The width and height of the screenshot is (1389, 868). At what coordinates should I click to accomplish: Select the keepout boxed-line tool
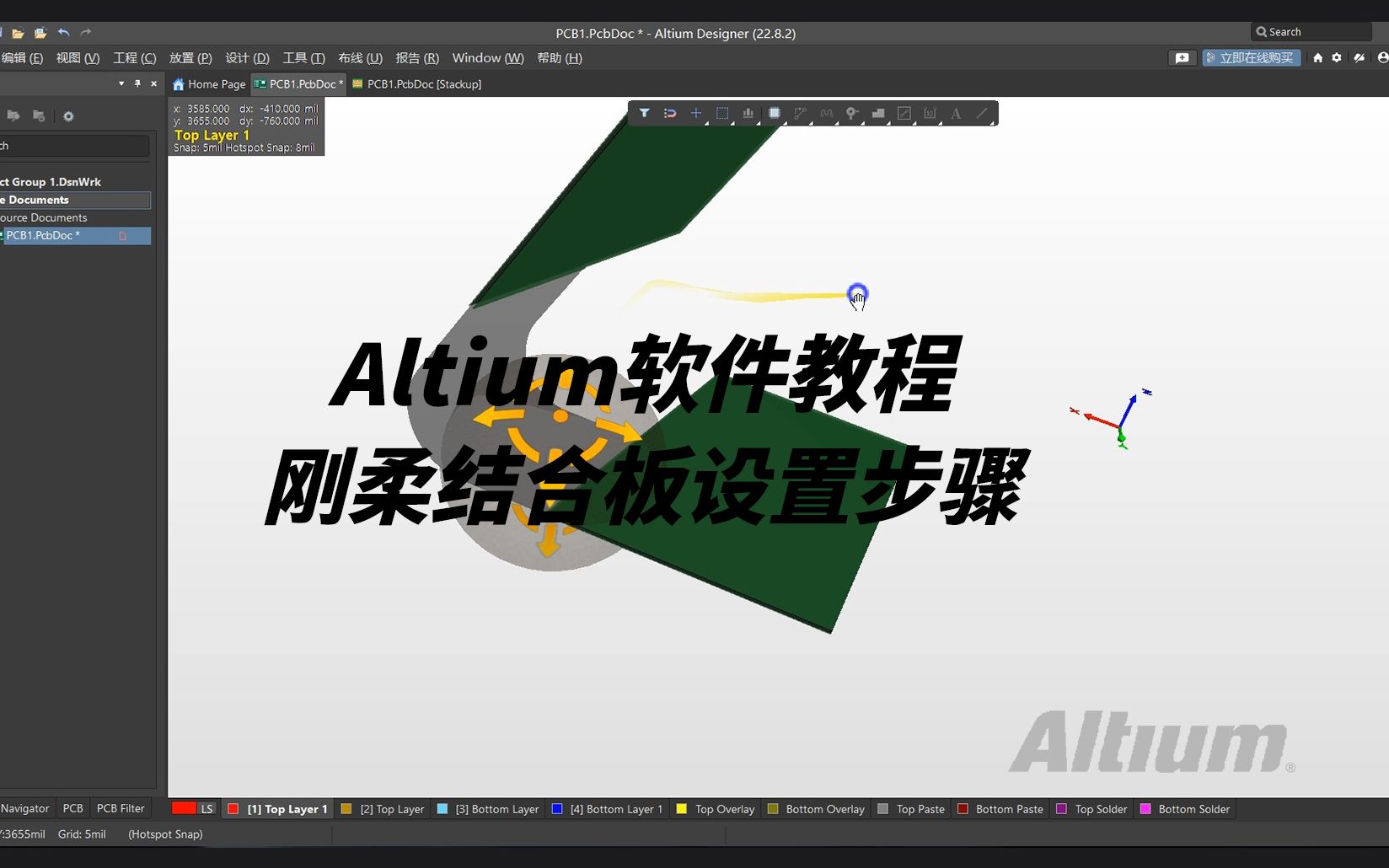[904, 113]
